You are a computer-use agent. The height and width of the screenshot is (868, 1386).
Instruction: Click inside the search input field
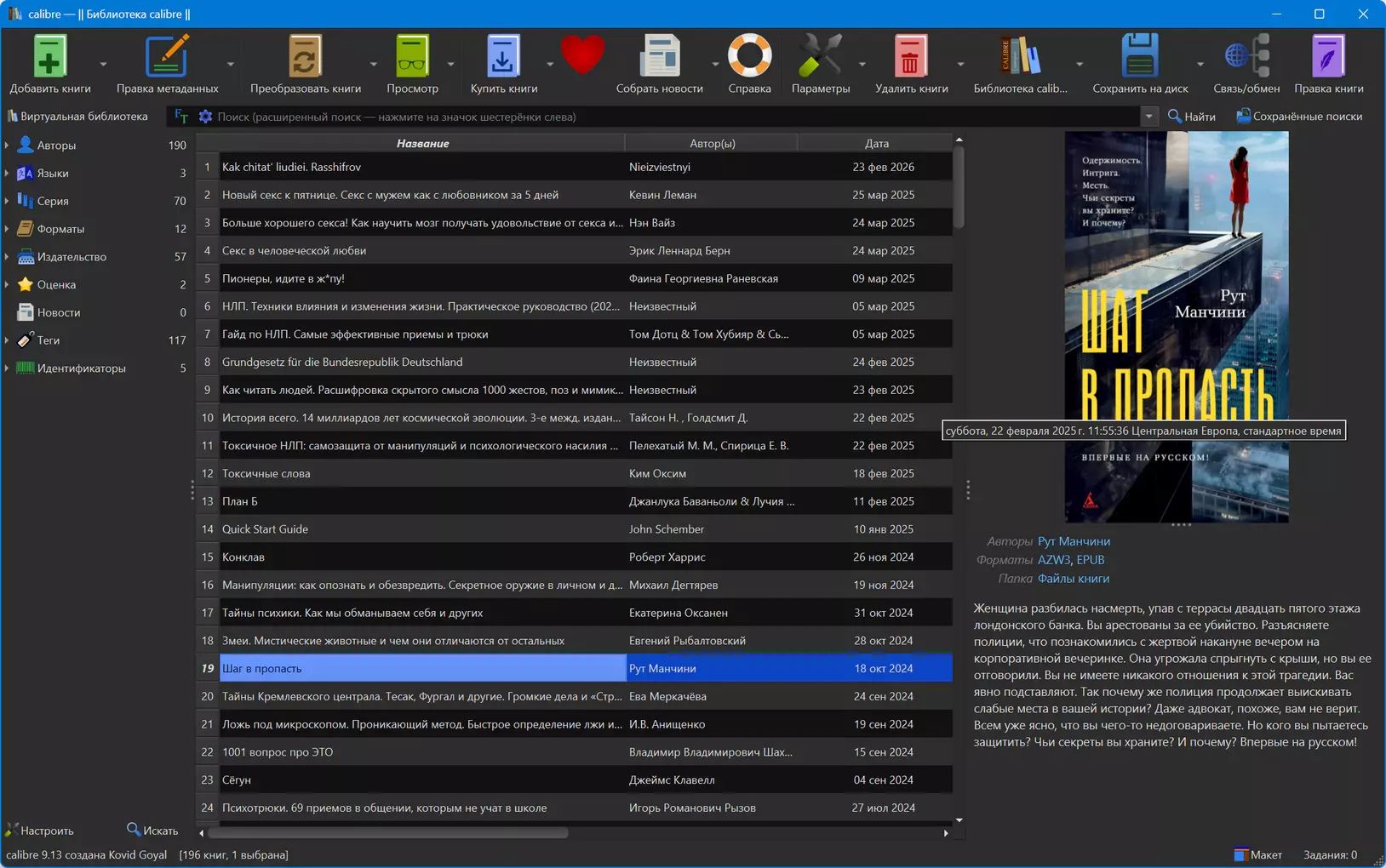(677, 117)
